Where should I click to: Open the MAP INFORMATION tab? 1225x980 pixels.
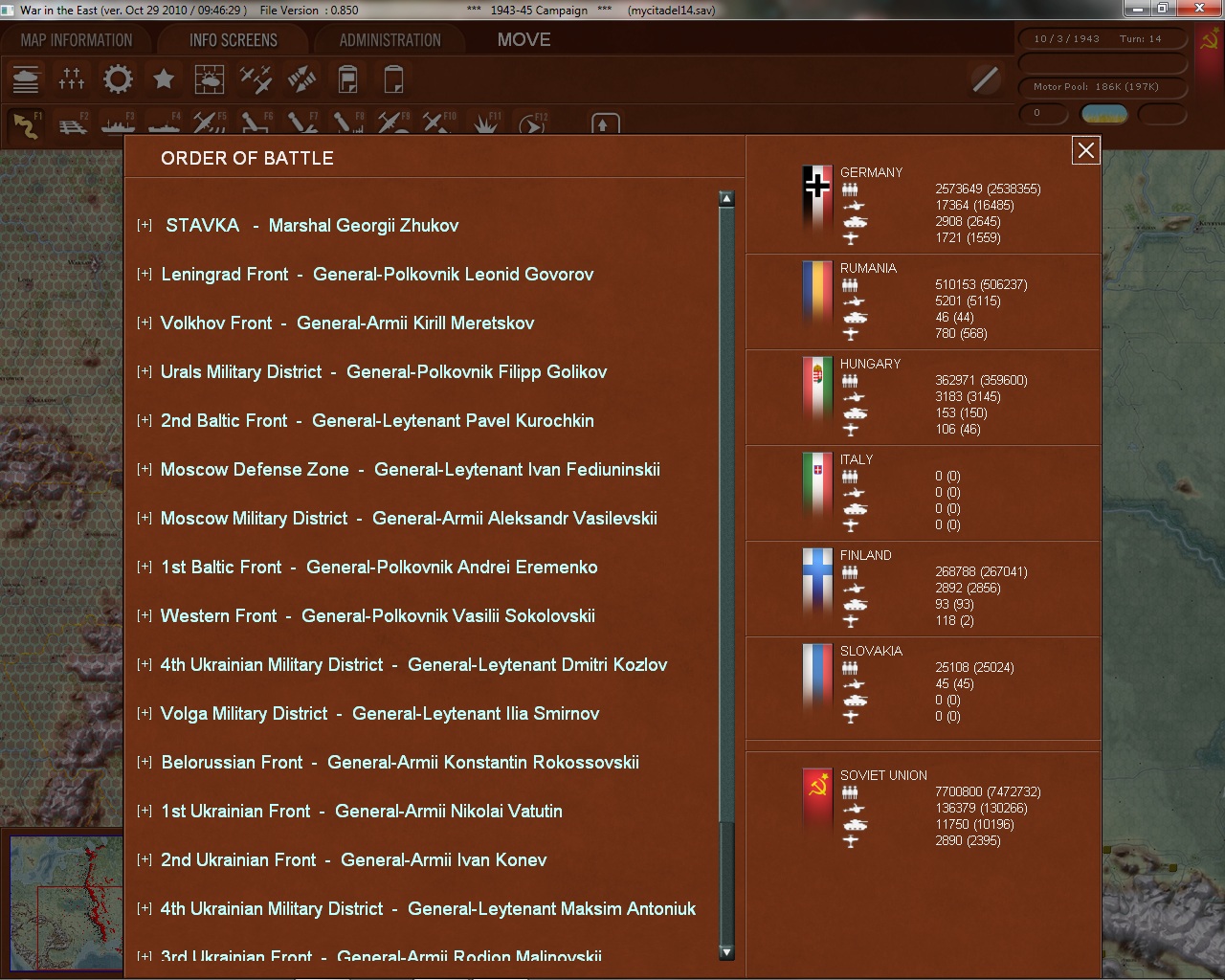[x=77, y=40]
